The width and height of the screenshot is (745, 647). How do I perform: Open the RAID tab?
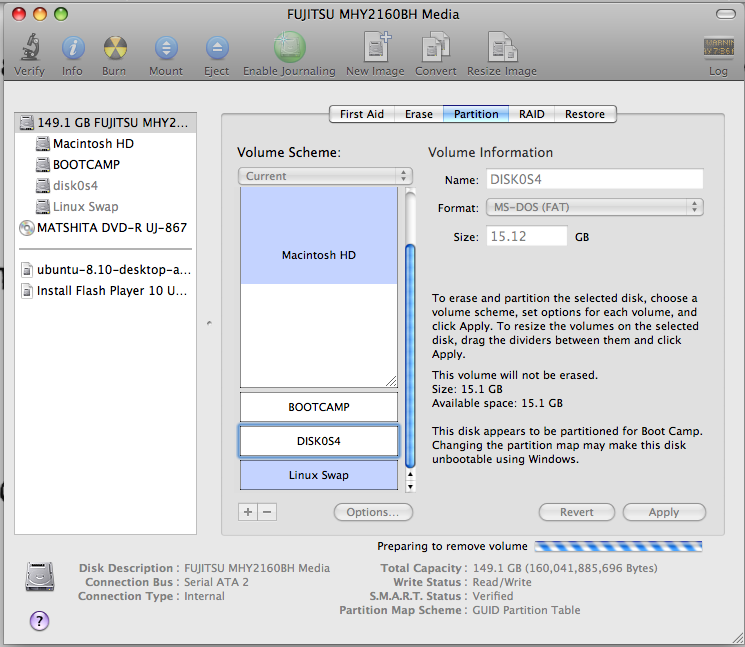pyautogui.click(x=532, y=114)
